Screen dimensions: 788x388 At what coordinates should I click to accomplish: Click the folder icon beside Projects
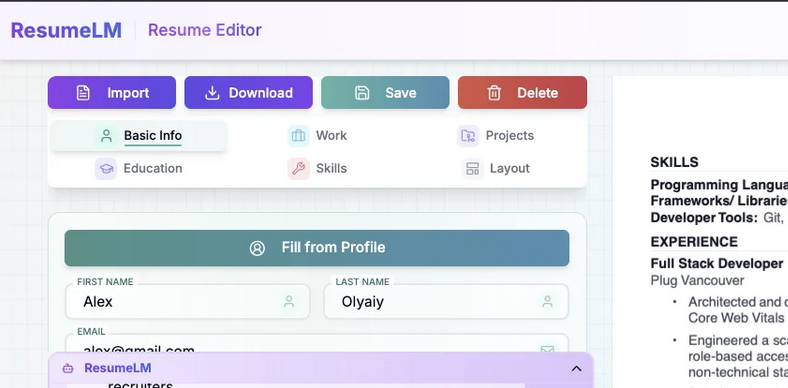point(468,136)
